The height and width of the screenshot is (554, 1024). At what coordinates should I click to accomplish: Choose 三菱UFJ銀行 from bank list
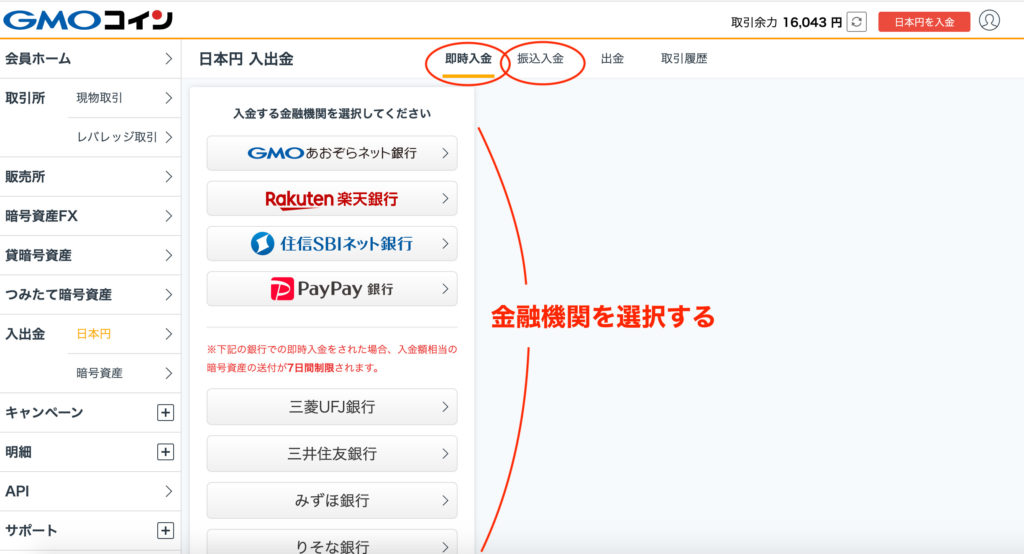pos(332,407)
